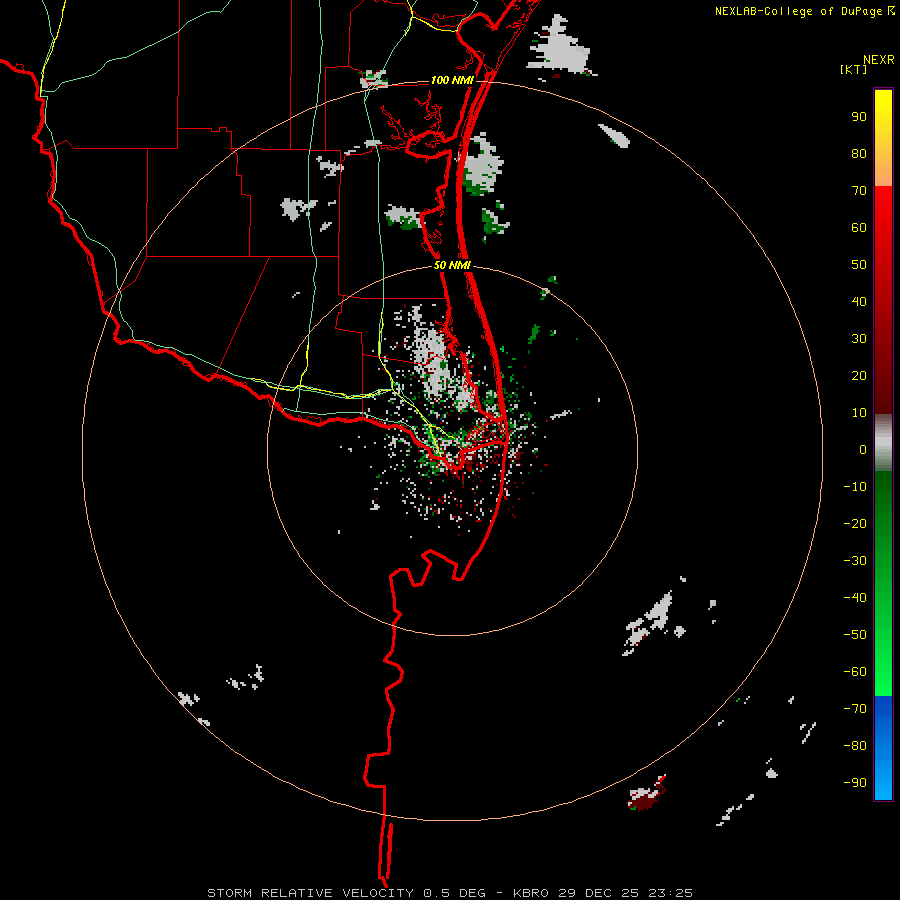Screen dimensions: 900x900
Task: Click the -60 scale value
Action: pyautogui.click(x=855, y=672)
